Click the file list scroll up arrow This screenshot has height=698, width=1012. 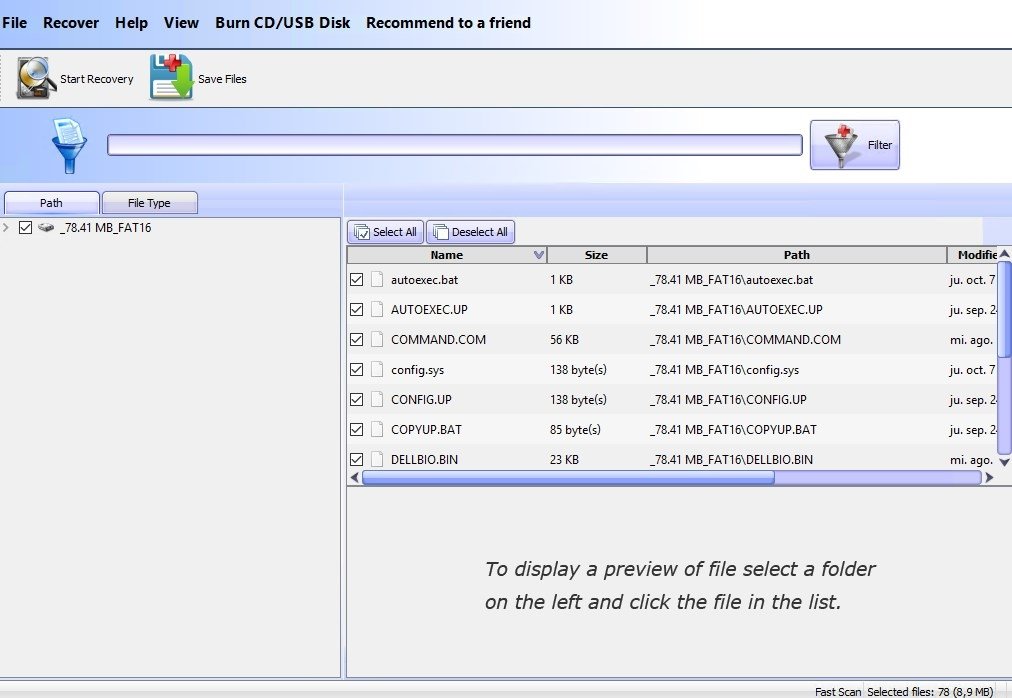pyautogui.click(x=1004, y=254)
